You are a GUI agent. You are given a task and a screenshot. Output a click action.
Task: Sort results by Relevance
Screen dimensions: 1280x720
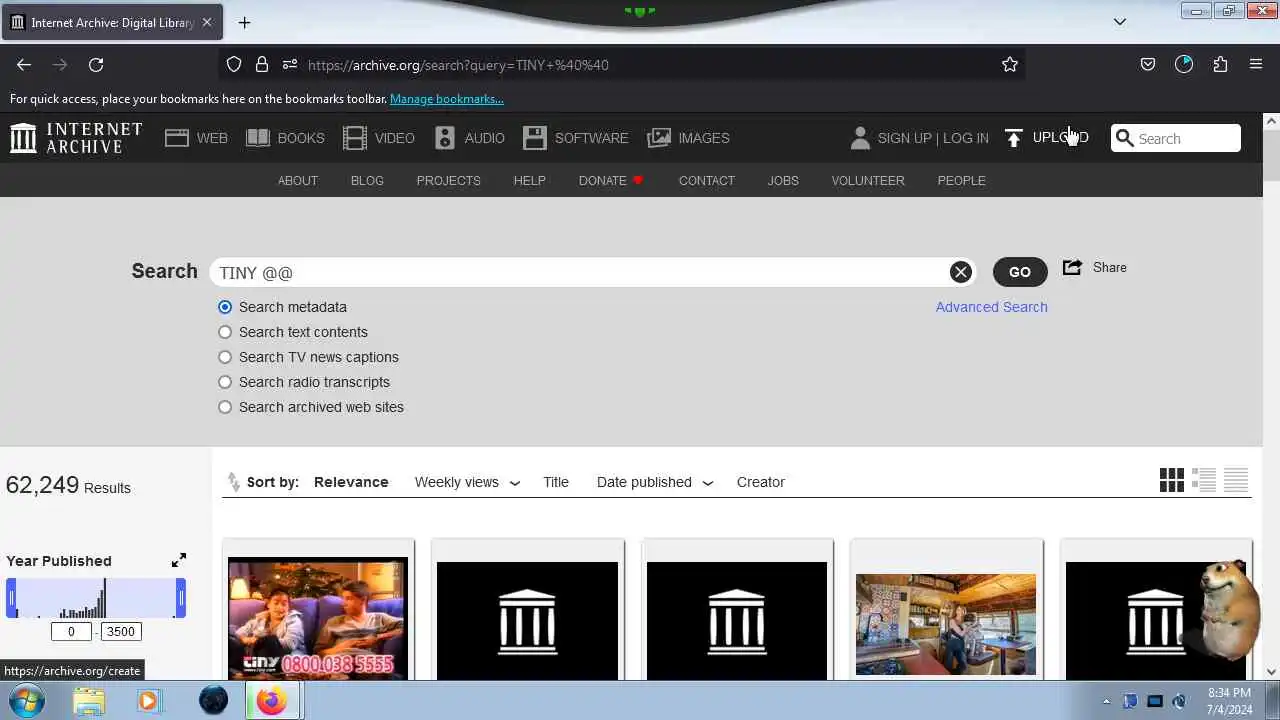point(351,482)
